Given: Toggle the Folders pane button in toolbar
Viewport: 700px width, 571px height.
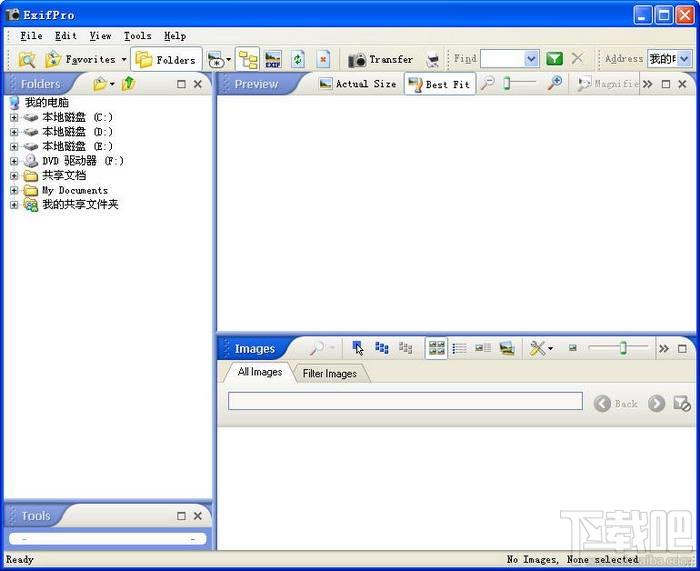Looking at the screenshot, I should 166,59.
